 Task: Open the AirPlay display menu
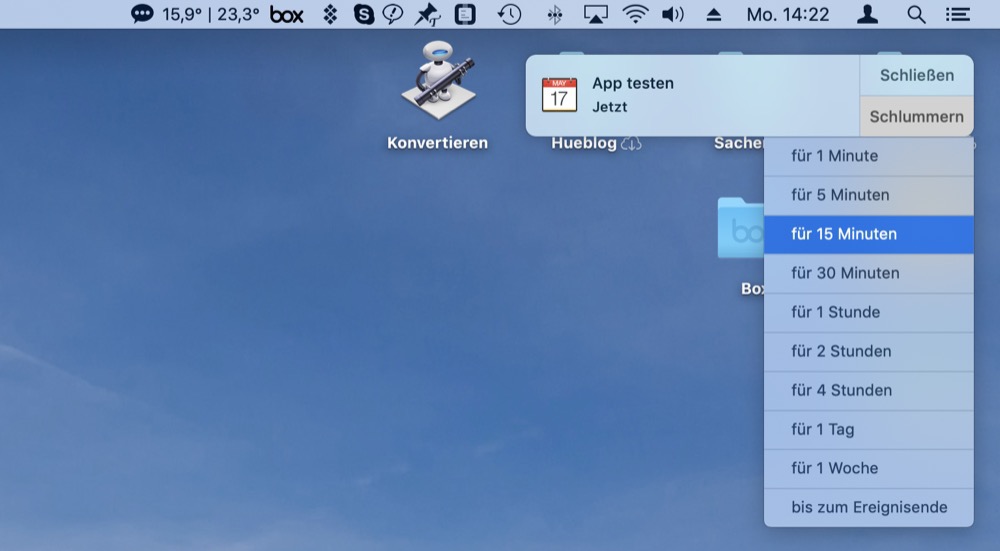(596, 14)
